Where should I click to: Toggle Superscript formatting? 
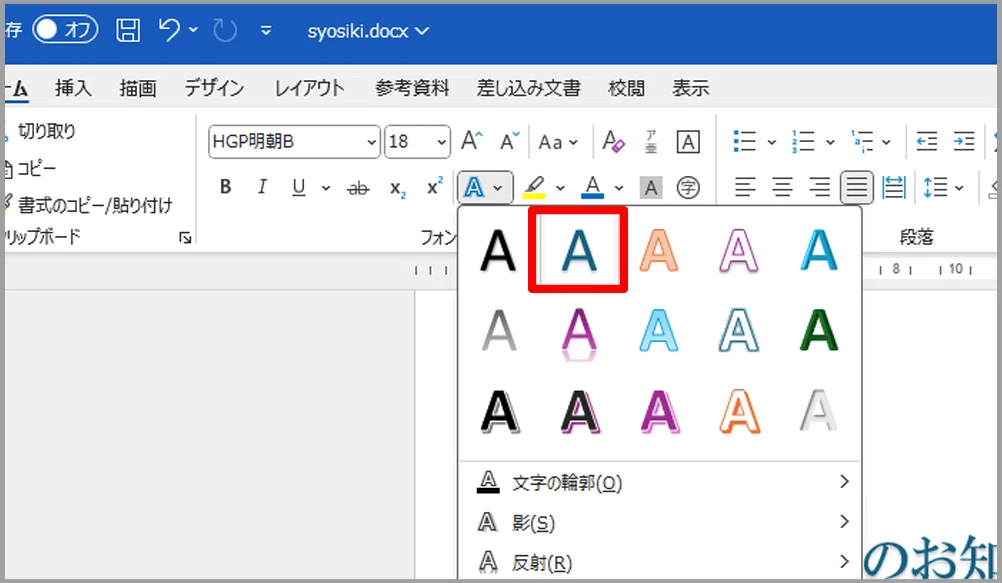435,187
